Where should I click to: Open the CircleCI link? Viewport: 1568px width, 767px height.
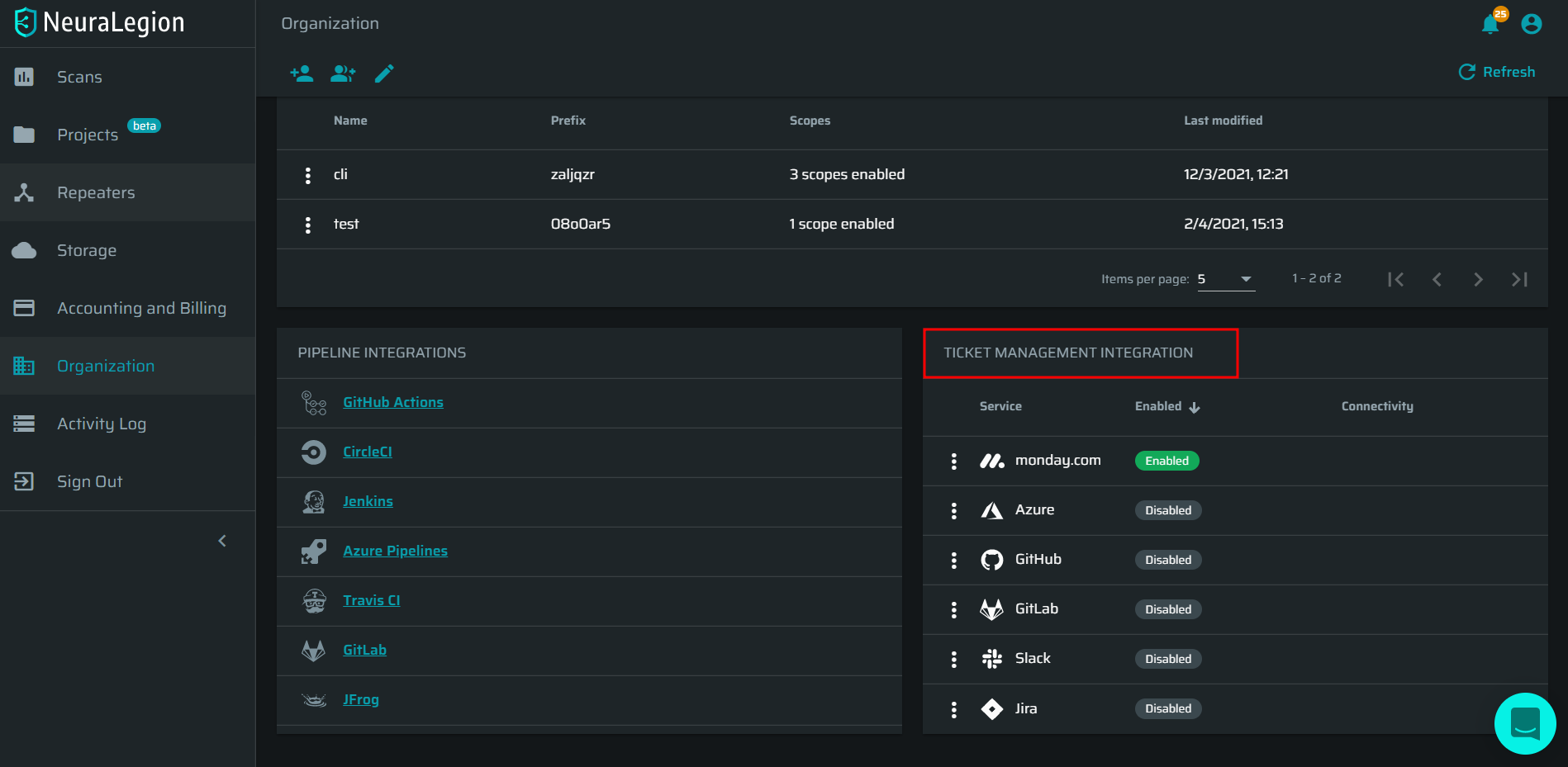coord(368,452)
